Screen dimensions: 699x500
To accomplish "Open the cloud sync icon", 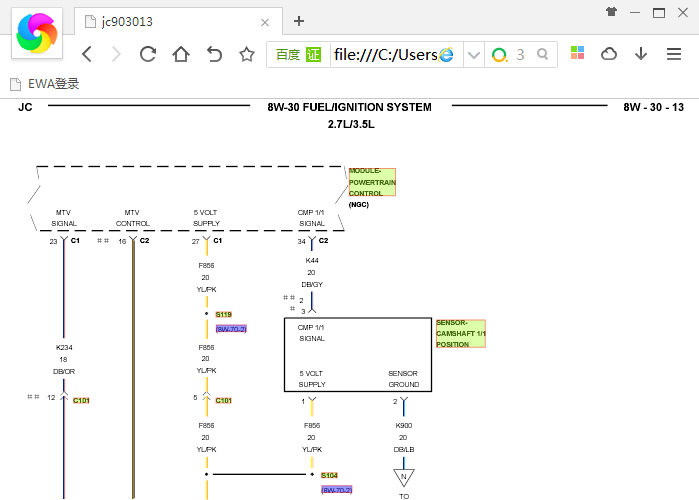I will pos(609,54).
